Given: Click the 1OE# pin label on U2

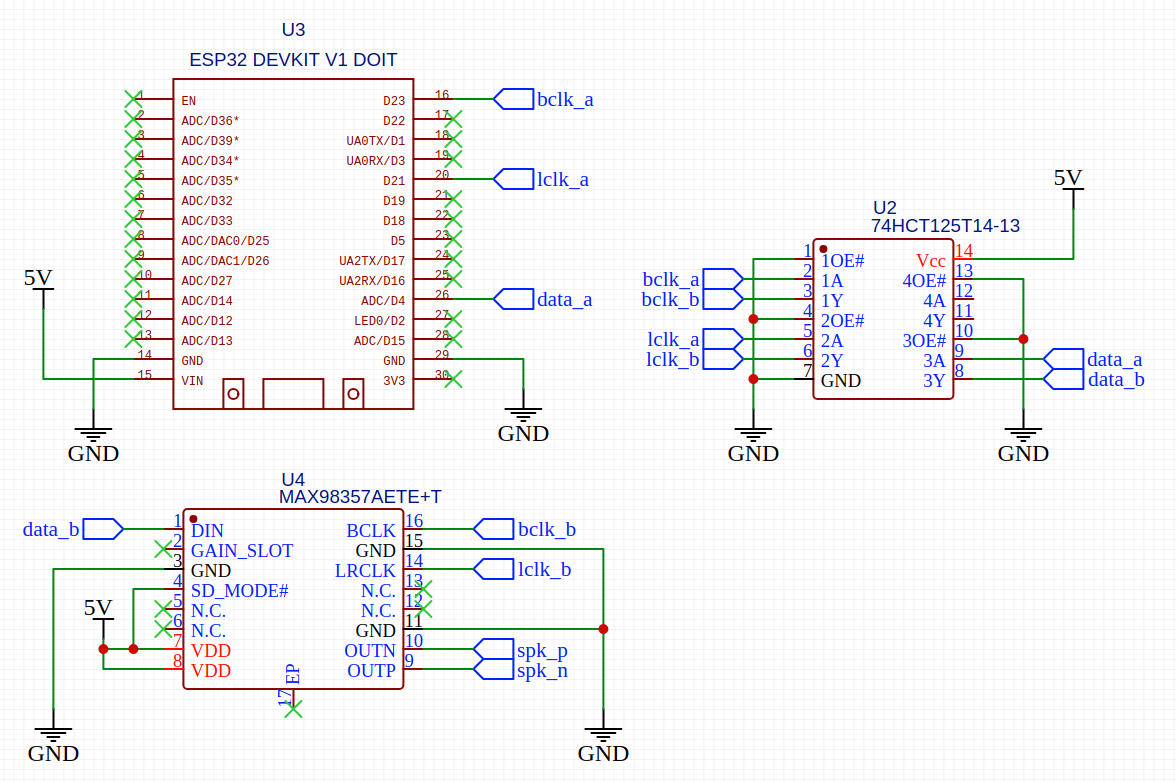Looking at the screenshot, I should 842,261.
